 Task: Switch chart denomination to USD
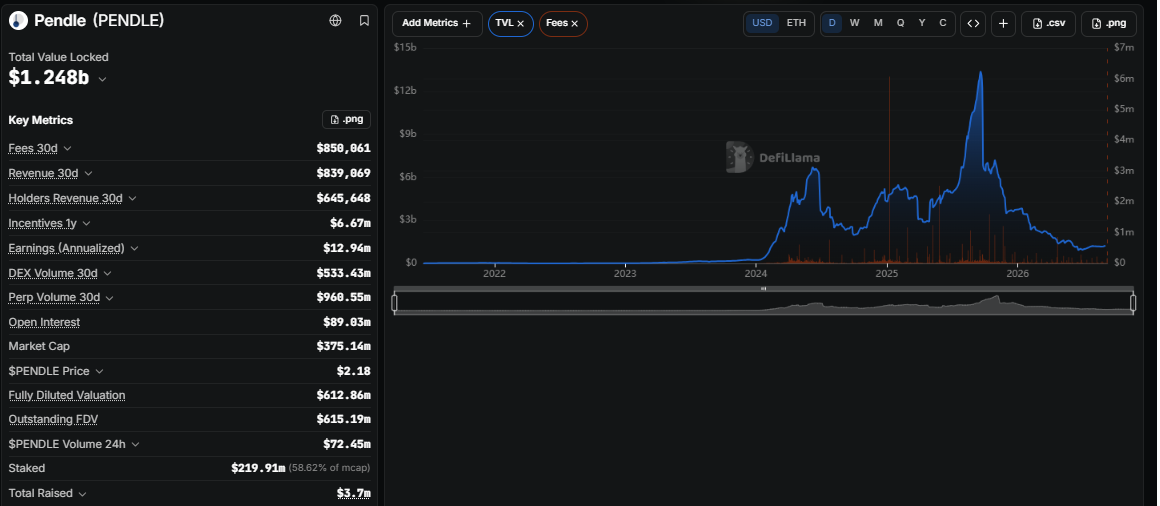tap(762, 23)
